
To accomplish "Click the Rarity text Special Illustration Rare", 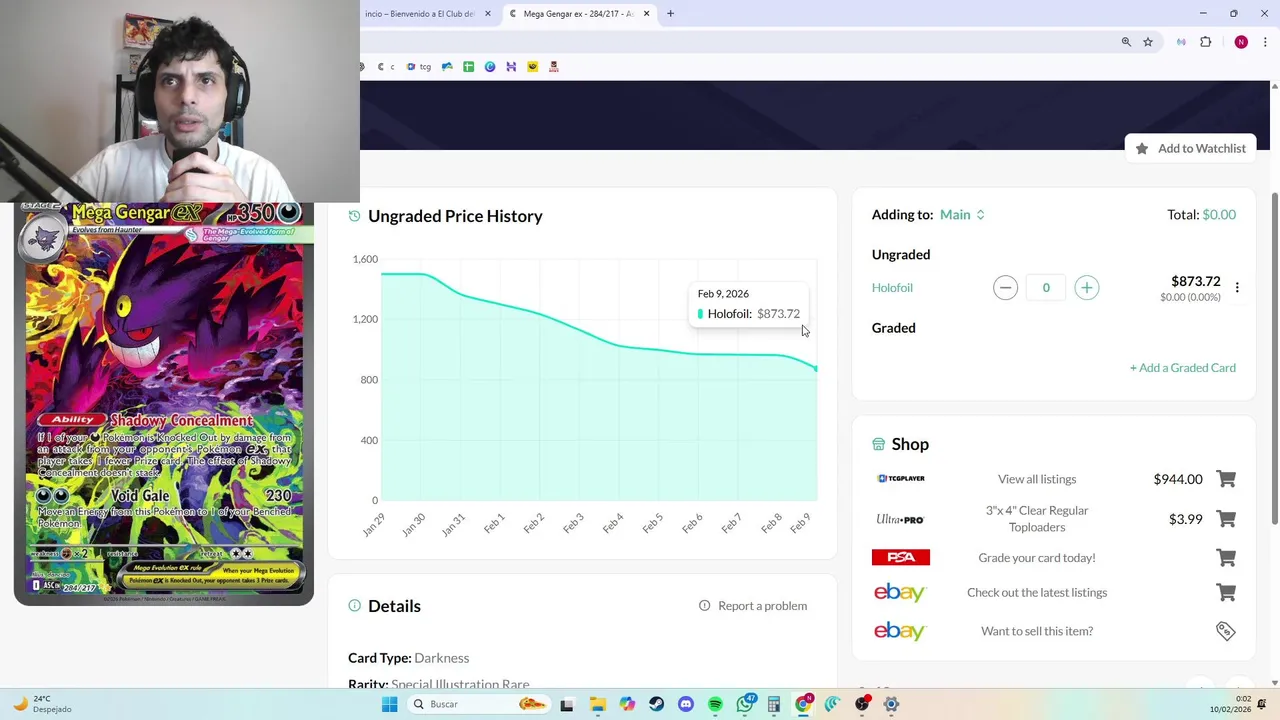I will 460,684.
